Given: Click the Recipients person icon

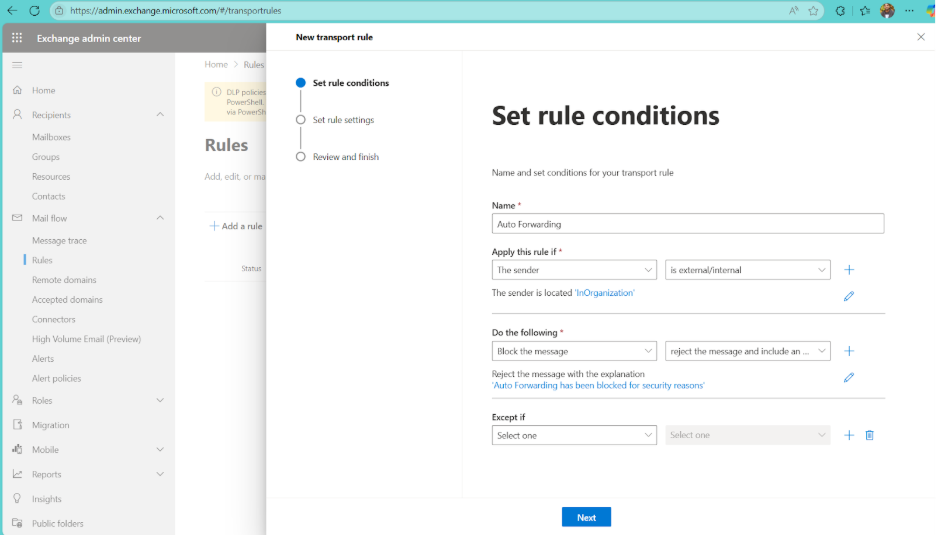Looking at the screenshot, I should coord(17,114).
